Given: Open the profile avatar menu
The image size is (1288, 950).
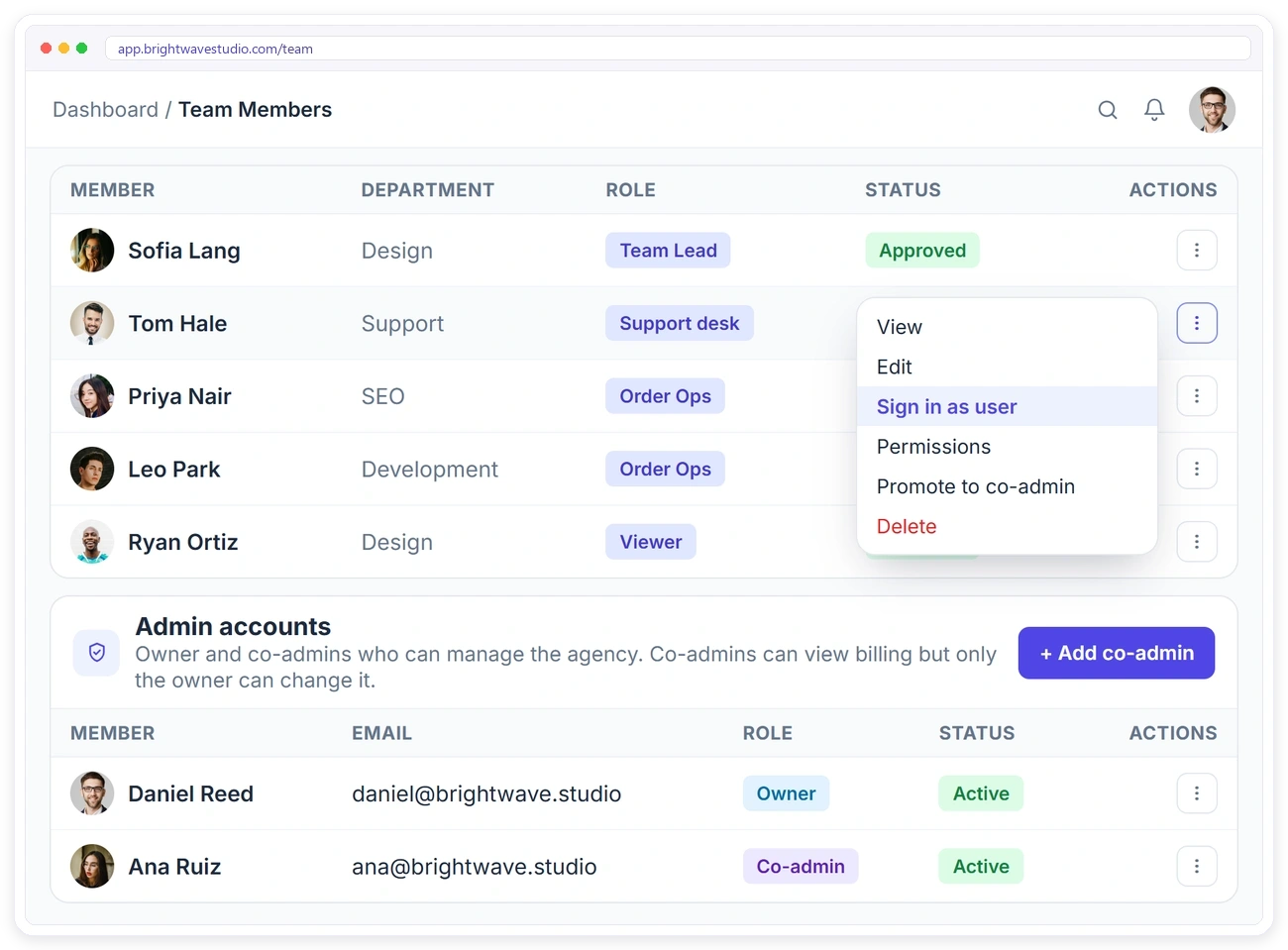Looking at the screenshot, I should click(1212, 110).
